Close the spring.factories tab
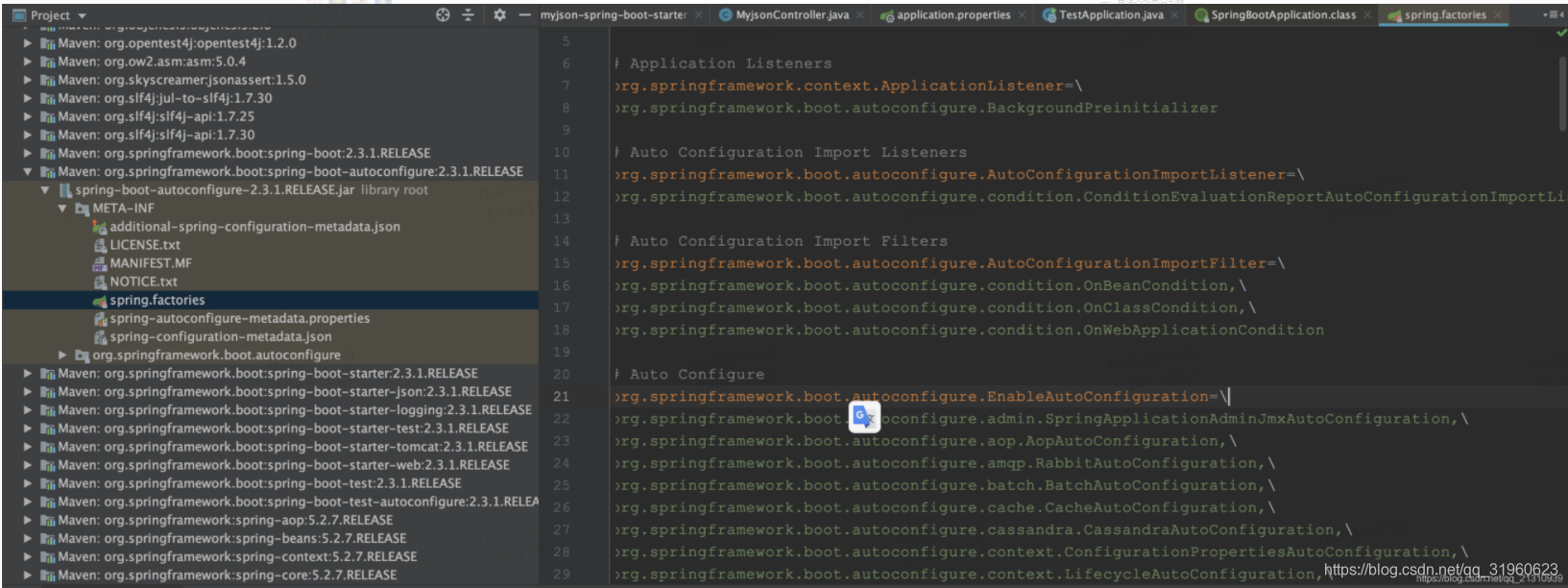 click(1497, 15)
